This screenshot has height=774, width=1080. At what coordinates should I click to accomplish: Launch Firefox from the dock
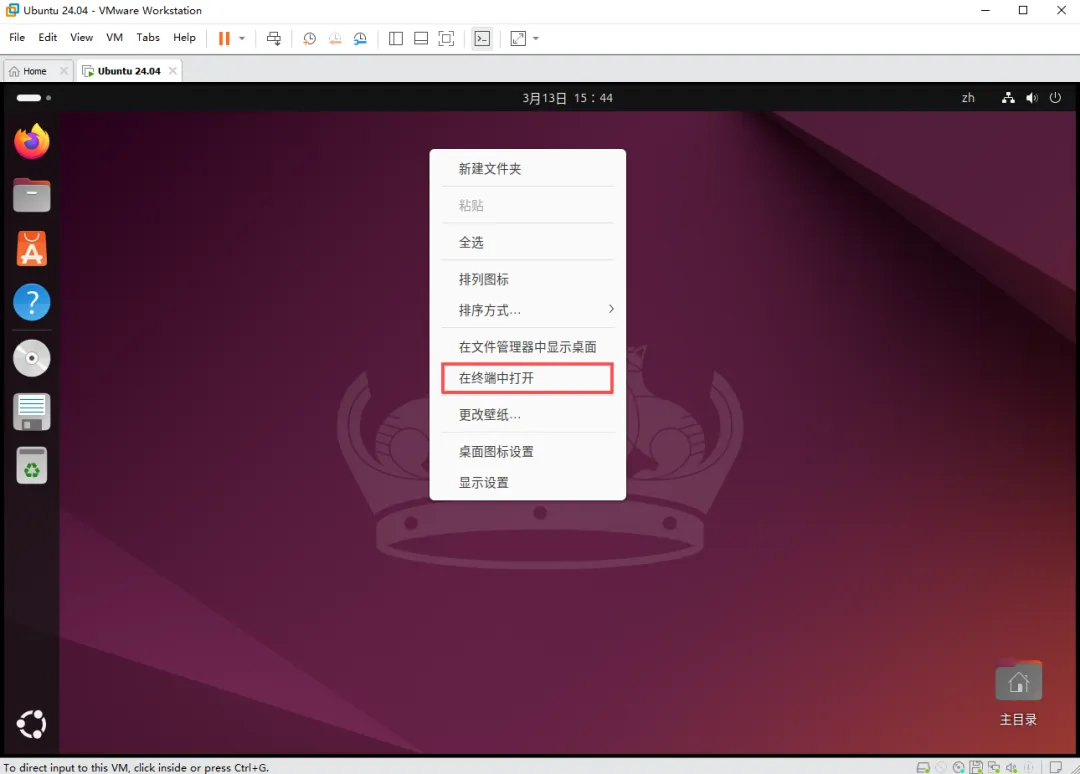click(32, 142)
